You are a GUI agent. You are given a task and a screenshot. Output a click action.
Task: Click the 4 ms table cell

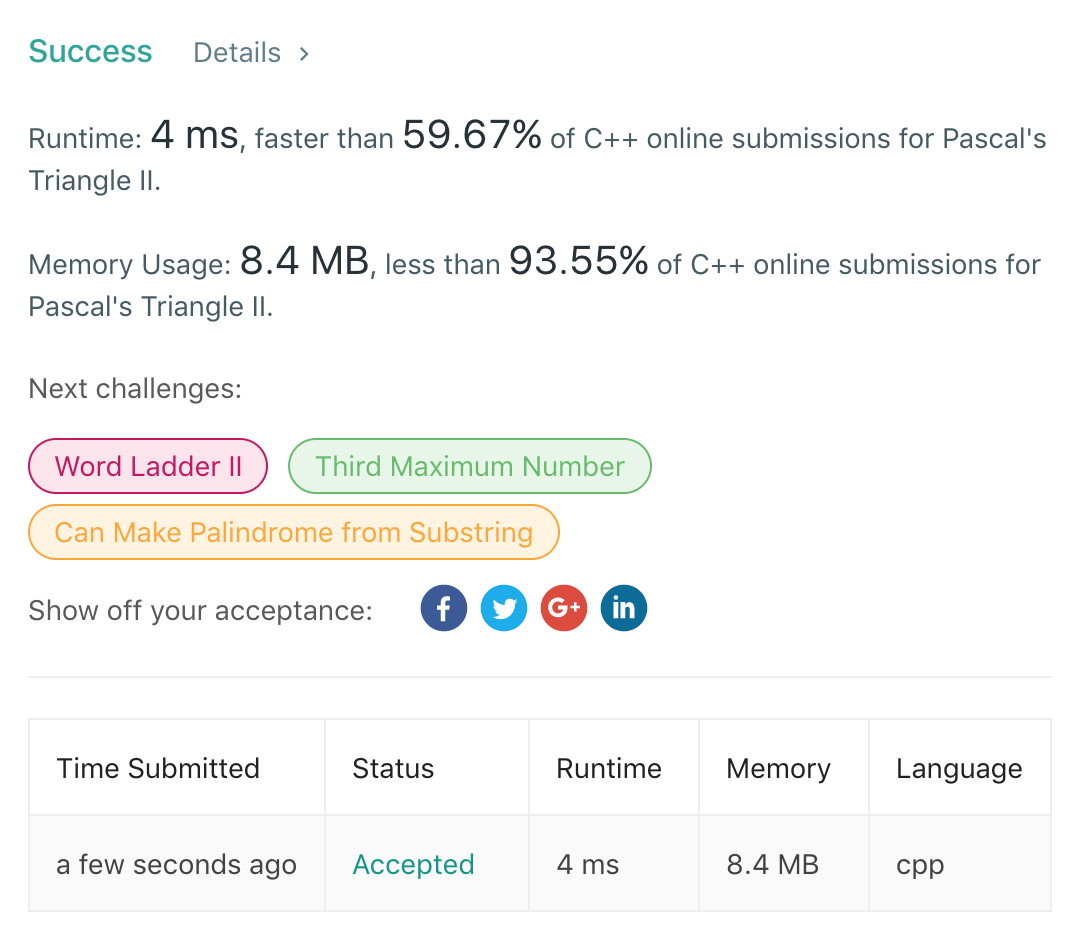(x=588, y=864)
